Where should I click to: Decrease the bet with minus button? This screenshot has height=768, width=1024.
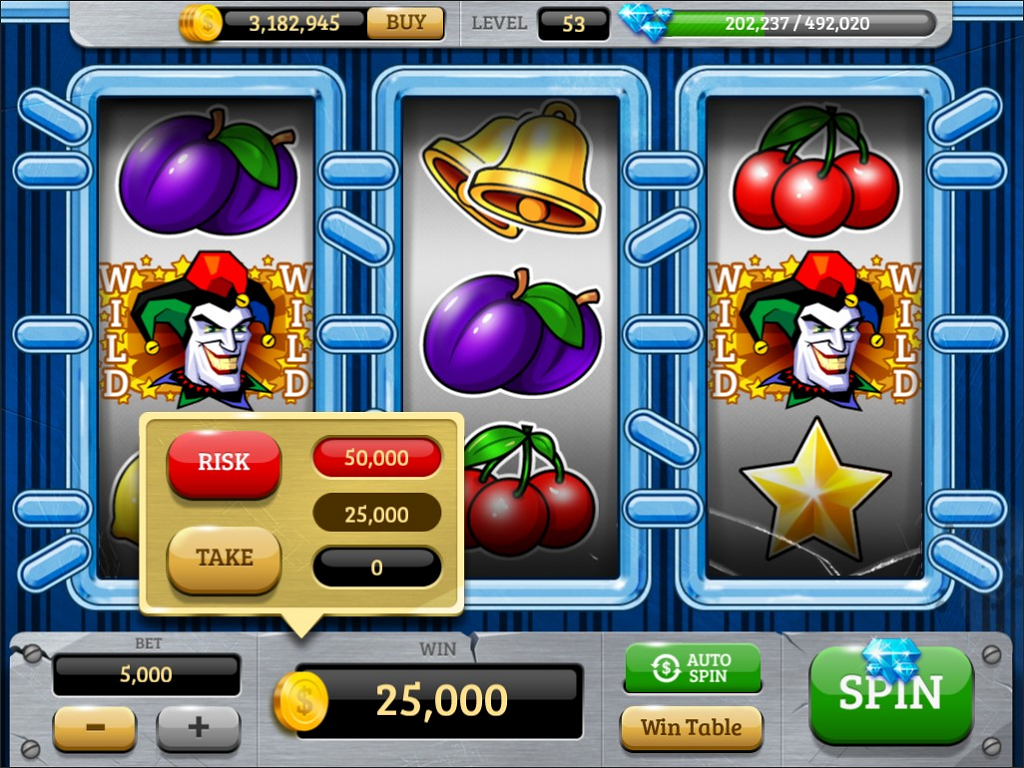pos(95,727)
